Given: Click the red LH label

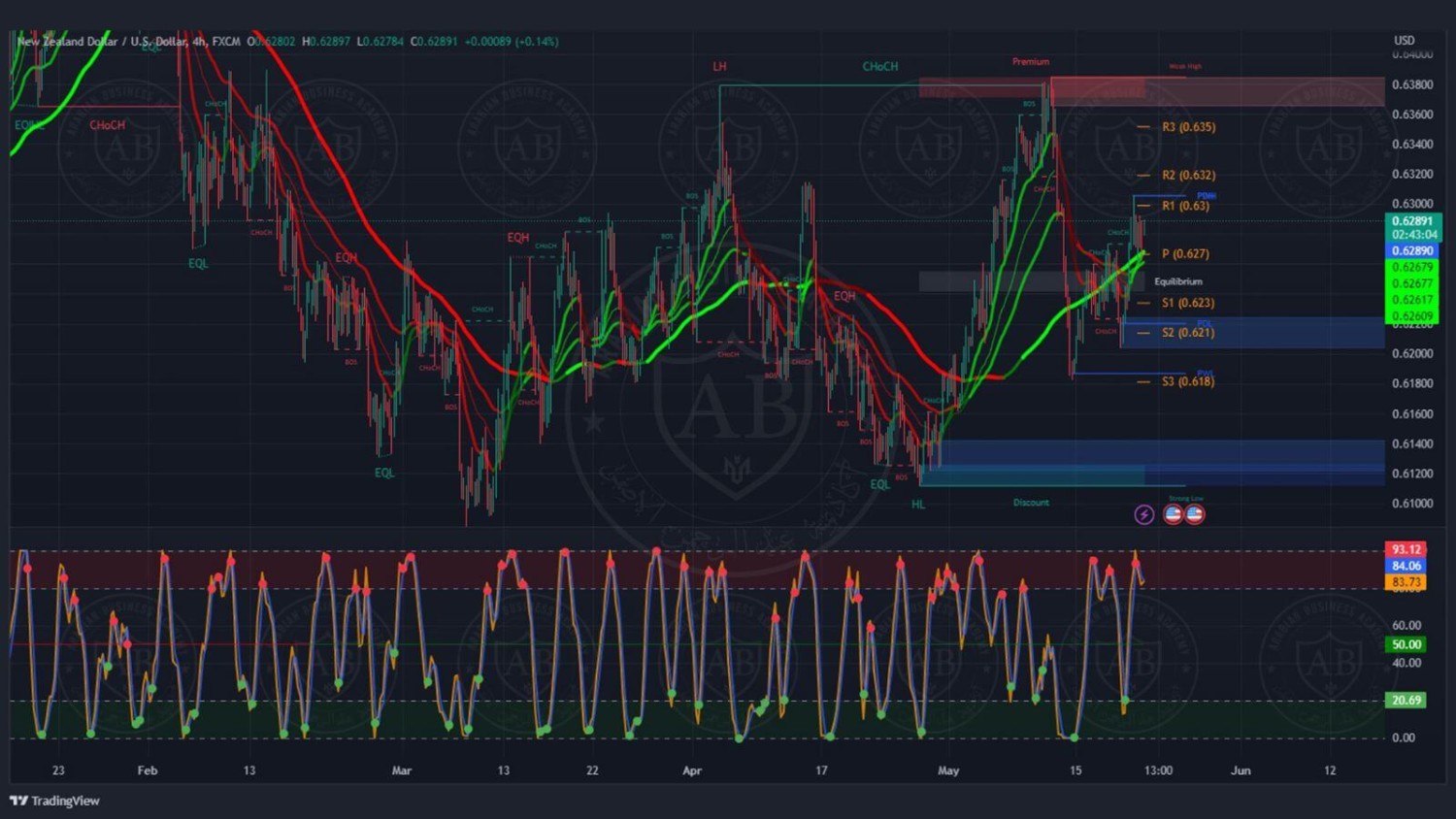Looking at the screenshot, I should (719, 67).
